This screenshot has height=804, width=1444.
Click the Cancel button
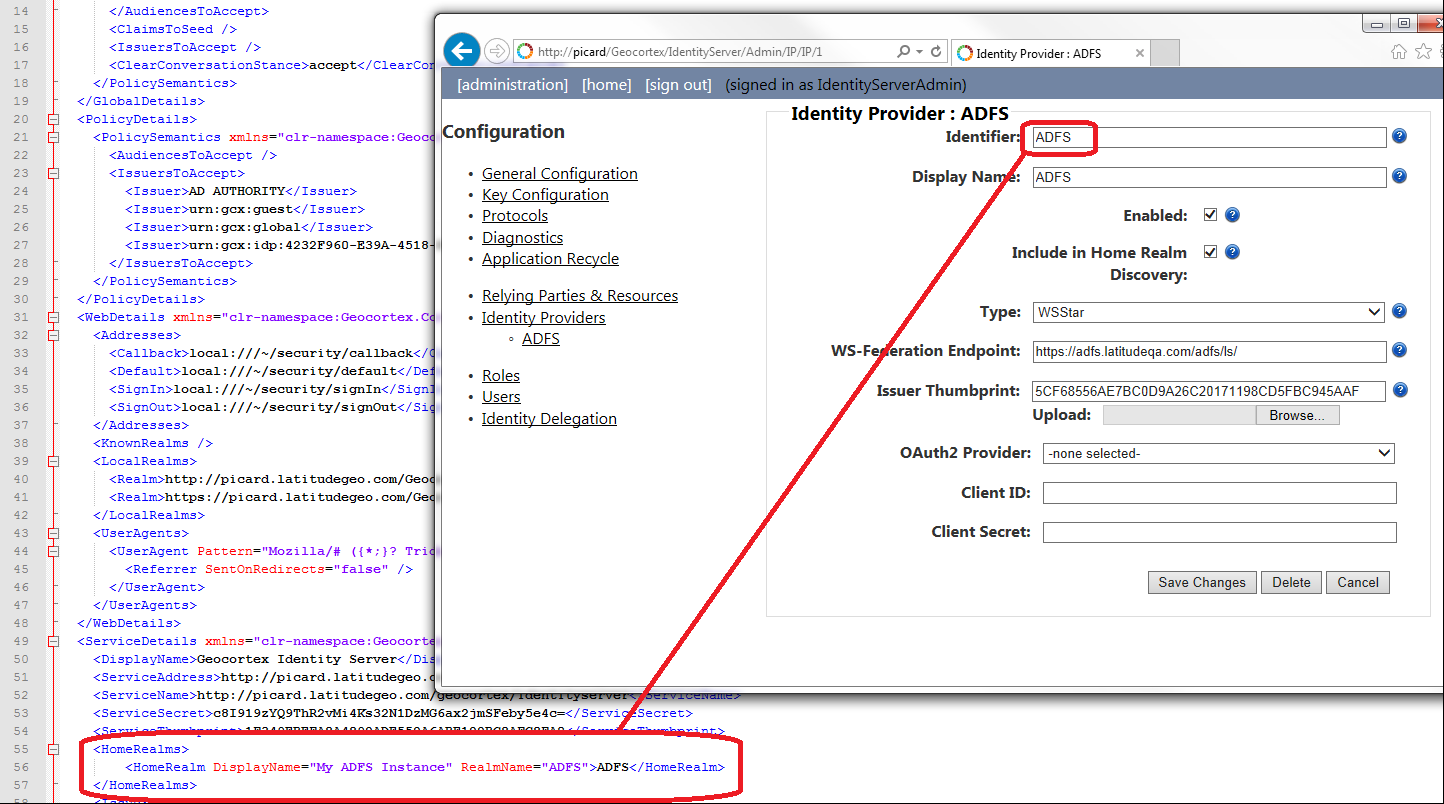tap(1358, 582)
